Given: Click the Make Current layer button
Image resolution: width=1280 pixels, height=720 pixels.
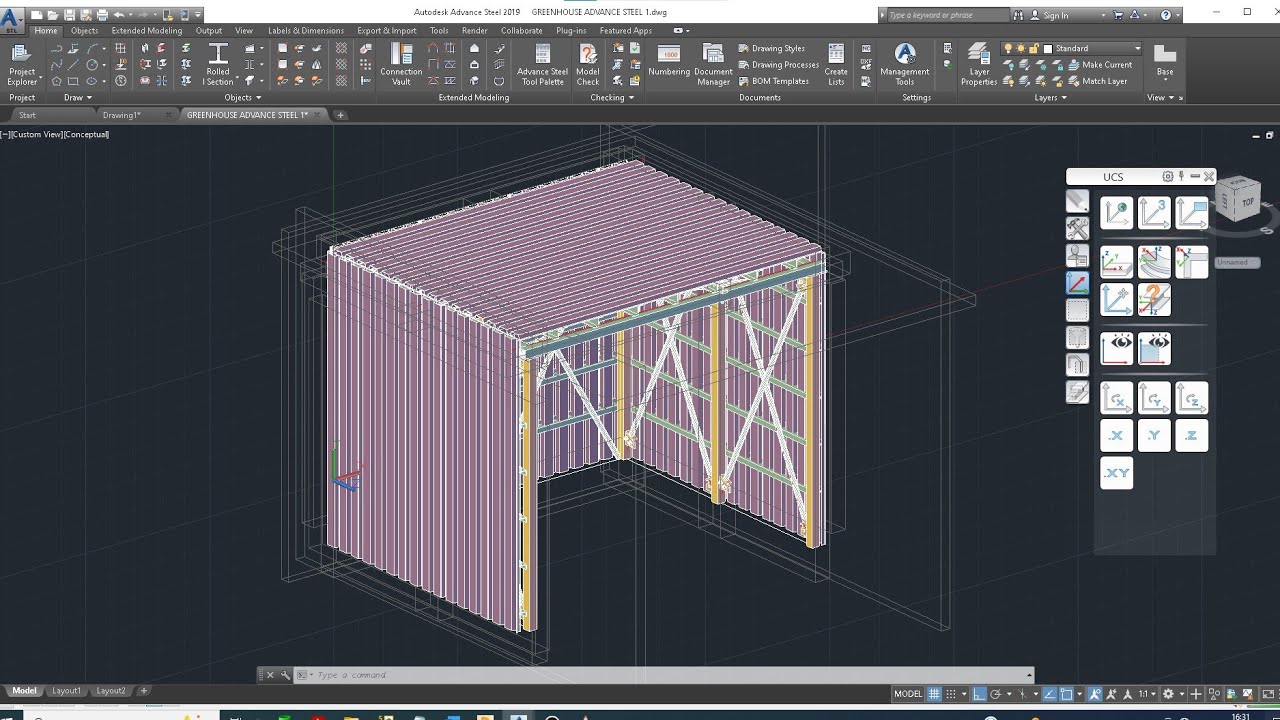Looking at the screenshot, I should [x=1100, y=65].
